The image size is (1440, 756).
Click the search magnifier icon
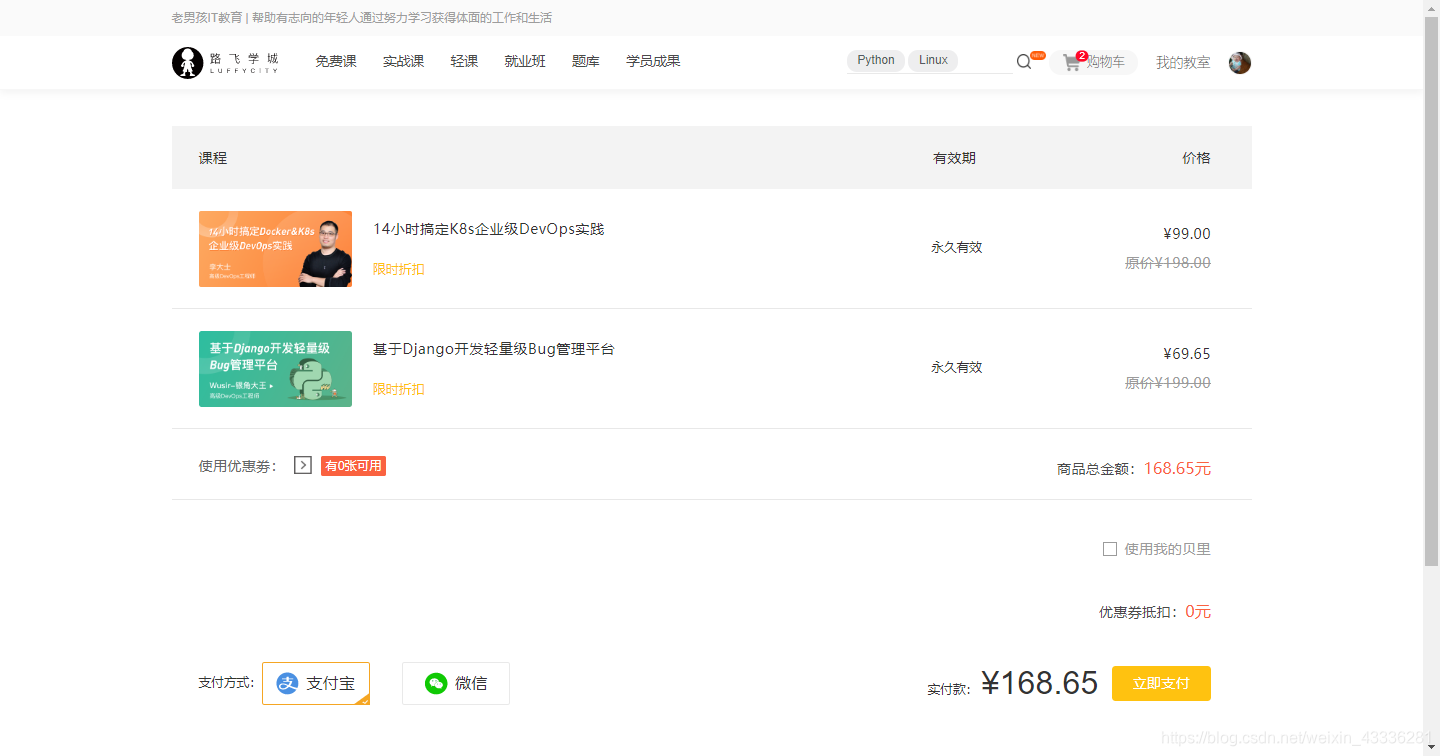click(x=1024, y=62)
